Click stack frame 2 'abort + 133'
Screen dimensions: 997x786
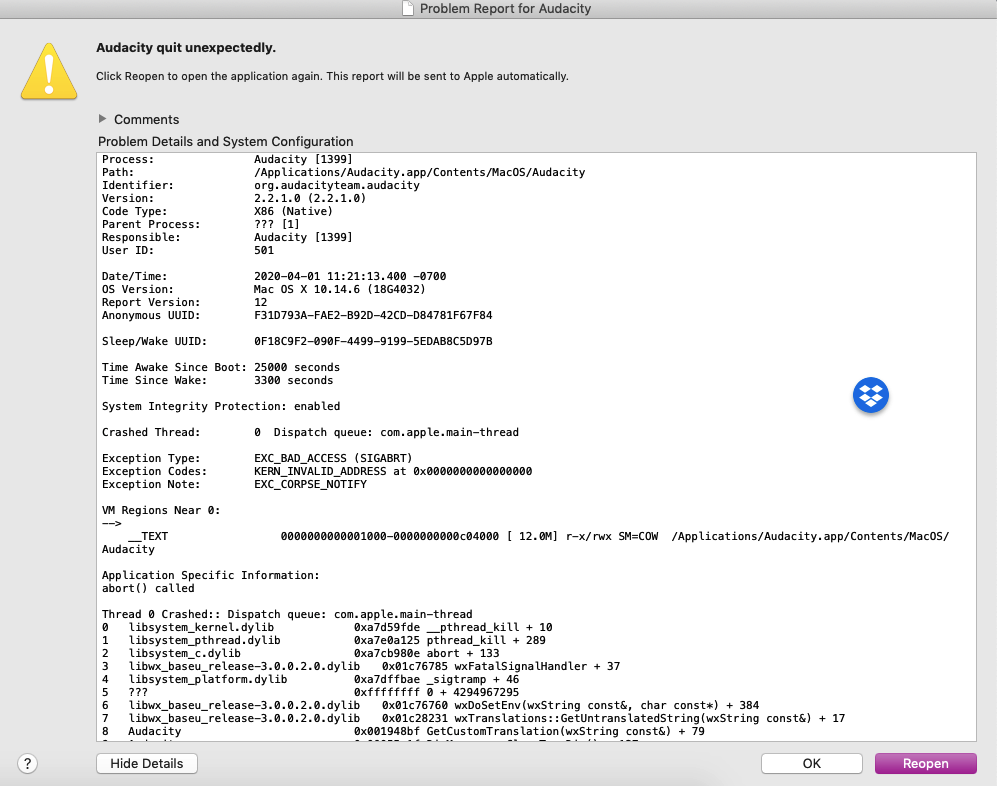(x=301, y=653)
